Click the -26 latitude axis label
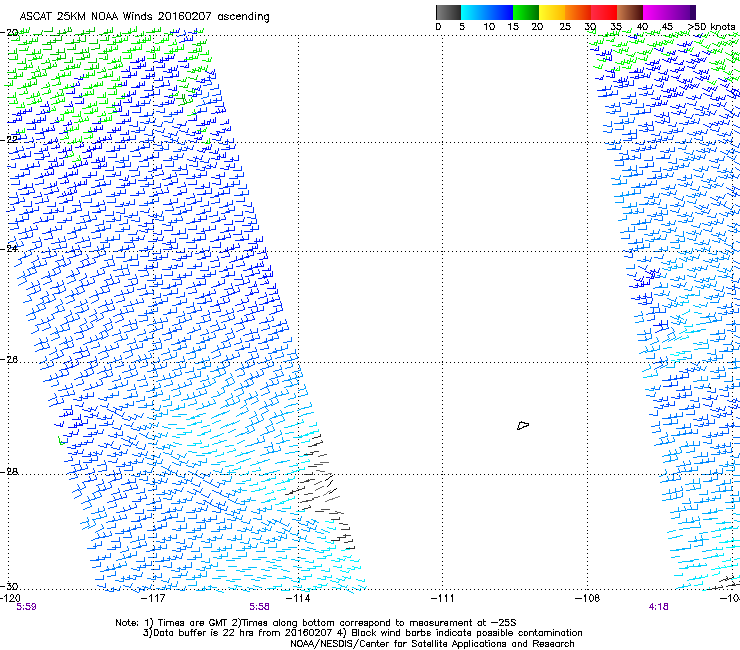The width and height of the screenshot is (740, 650). point(9,360)
